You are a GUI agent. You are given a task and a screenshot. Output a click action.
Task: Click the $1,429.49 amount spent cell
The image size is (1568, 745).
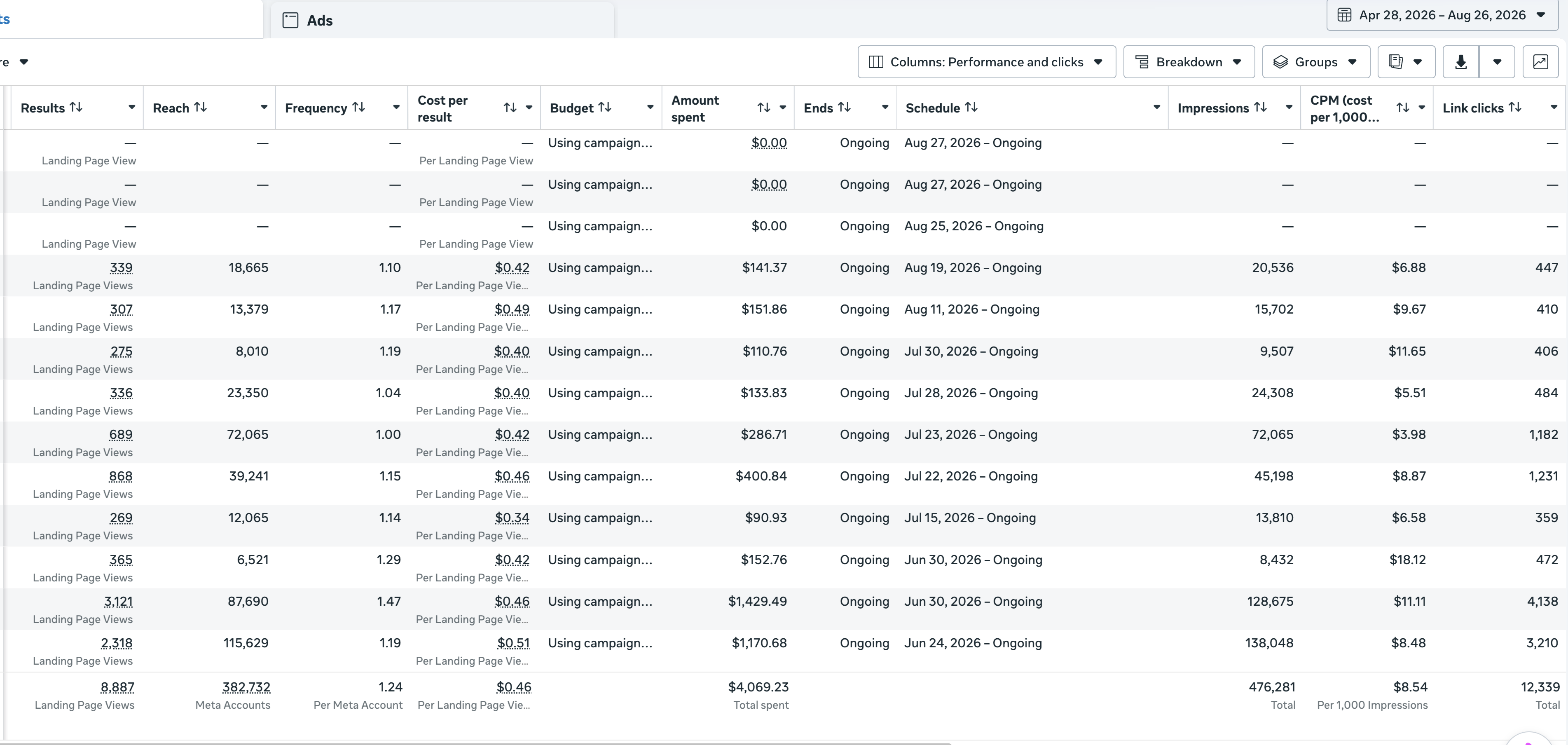coord(757,601)
